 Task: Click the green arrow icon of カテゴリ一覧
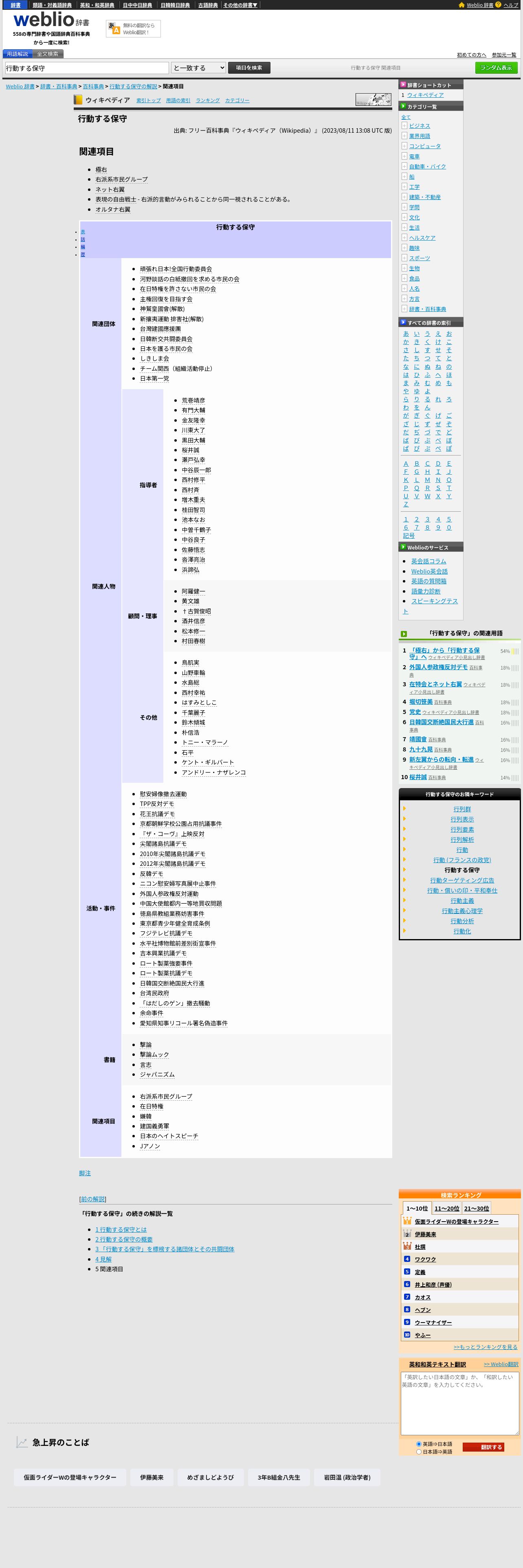pos(402,106)
